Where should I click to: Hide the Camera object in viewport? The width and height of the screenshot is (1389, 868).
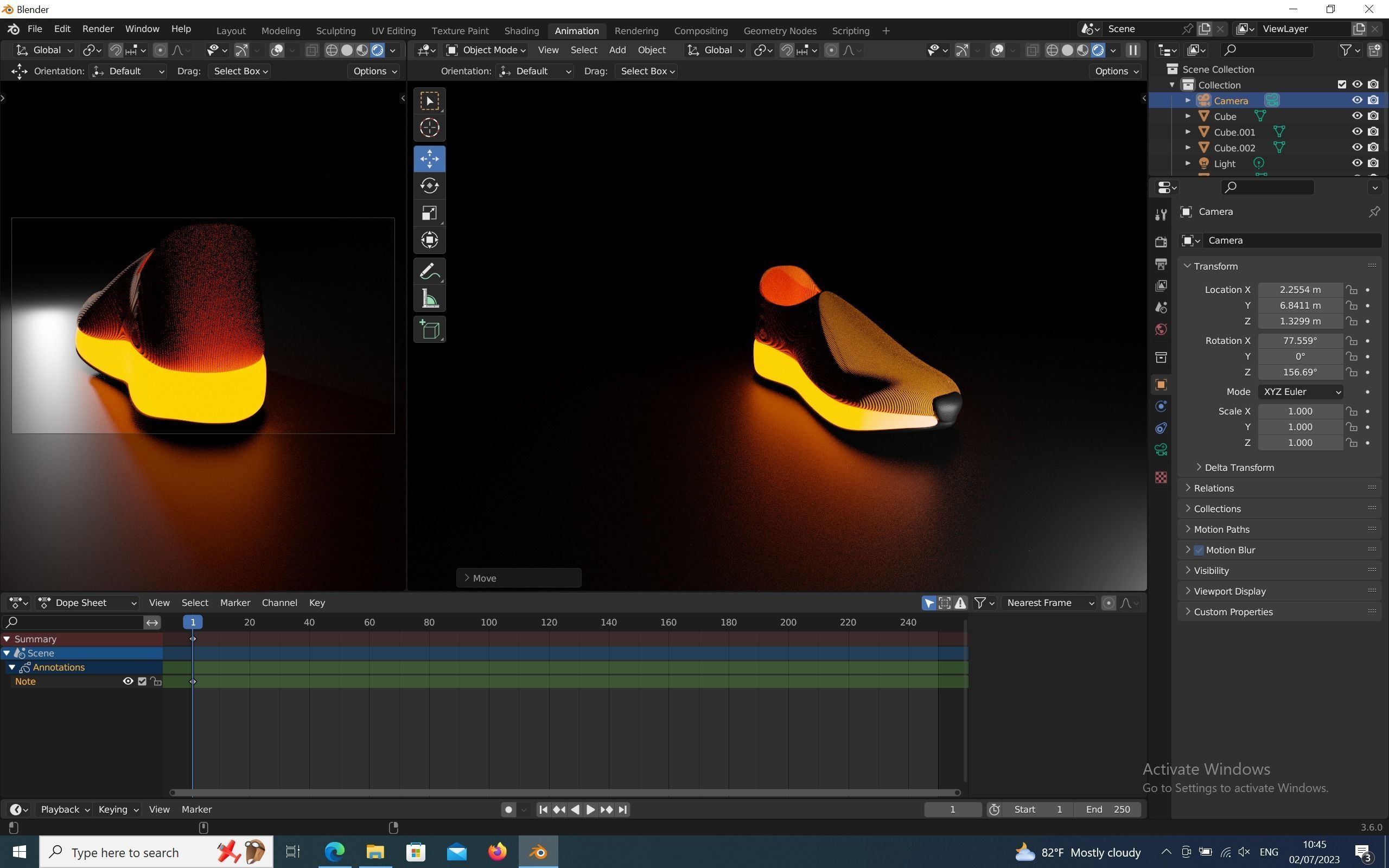pos(1357,100)
